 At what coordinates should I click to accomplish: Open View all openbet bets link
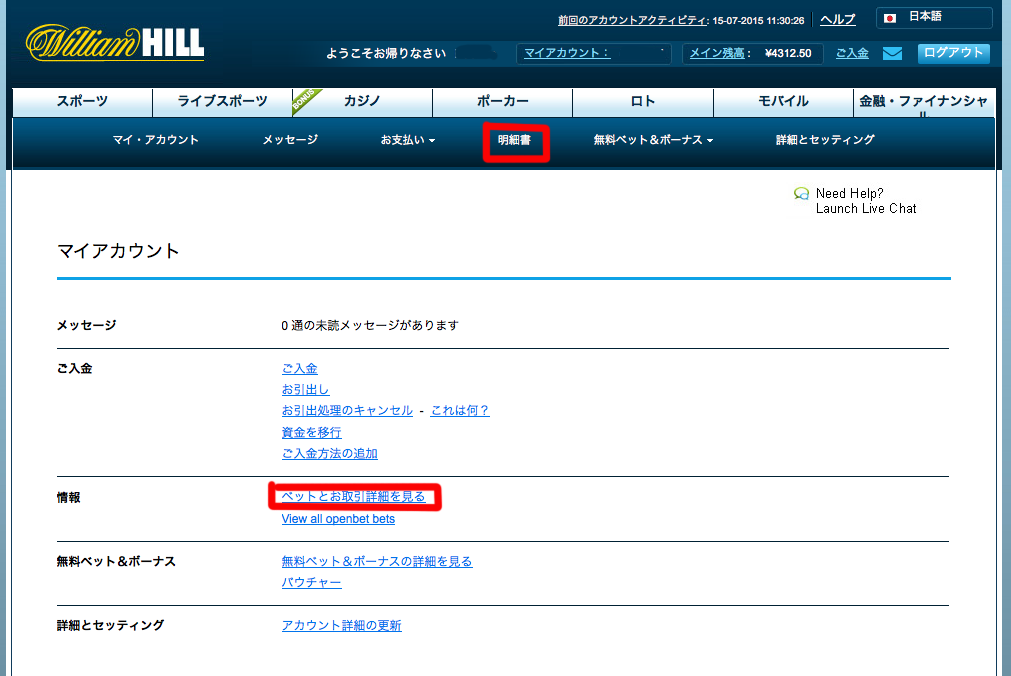click(x=338, y=519)
